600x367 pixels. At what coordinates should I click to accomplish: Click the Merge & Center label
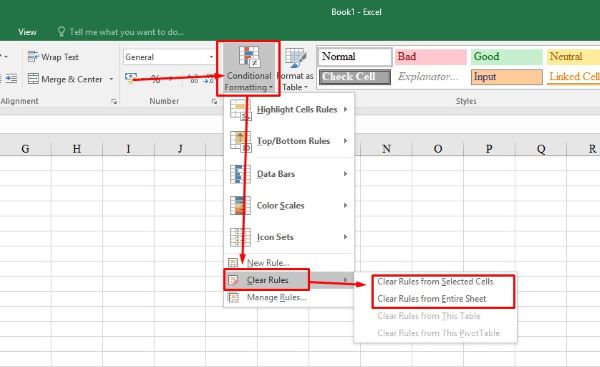point(72,79)
